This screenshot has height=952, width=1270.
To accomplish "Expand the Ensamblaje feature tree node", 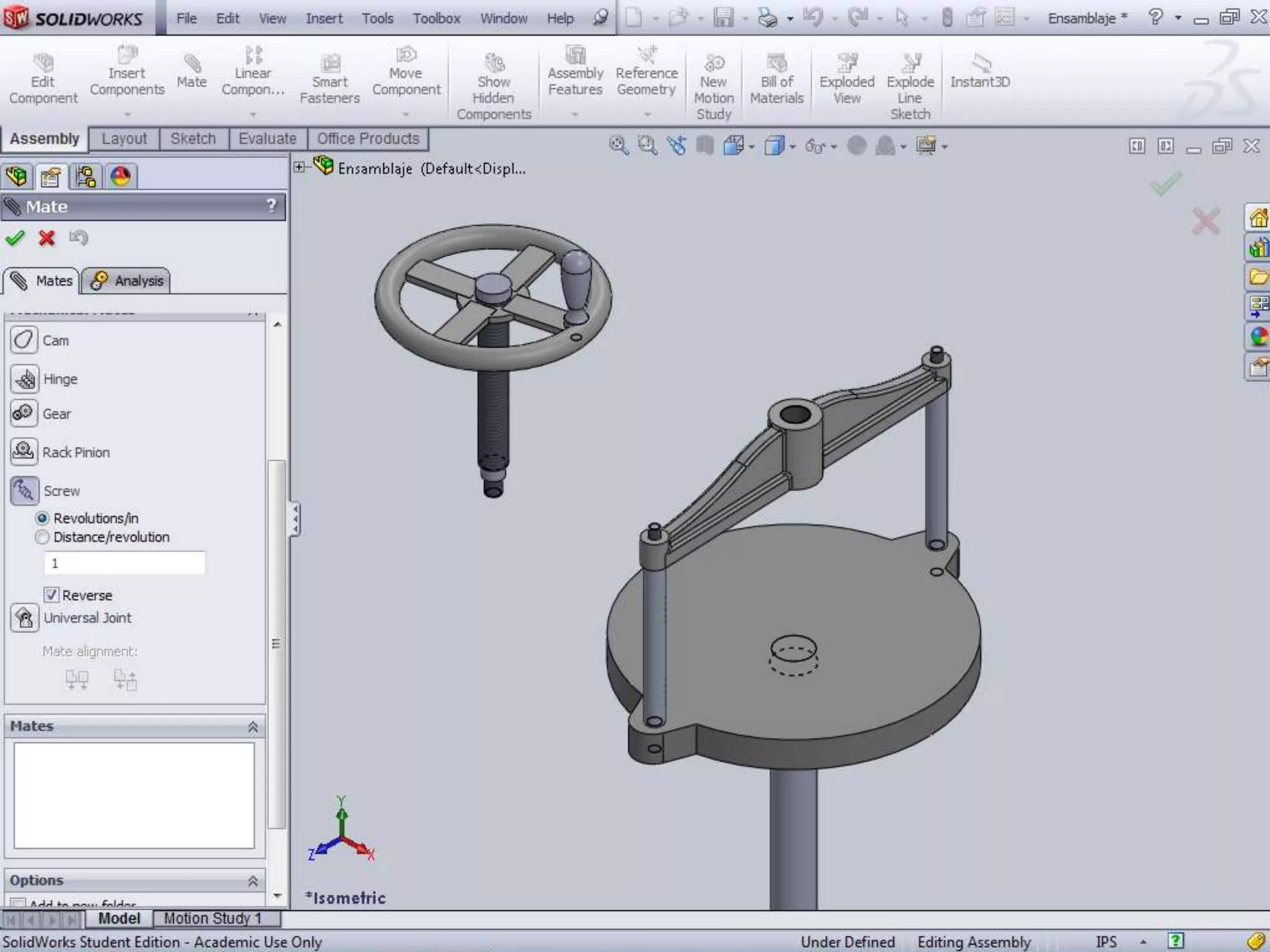I will click(x=299, y=167).
